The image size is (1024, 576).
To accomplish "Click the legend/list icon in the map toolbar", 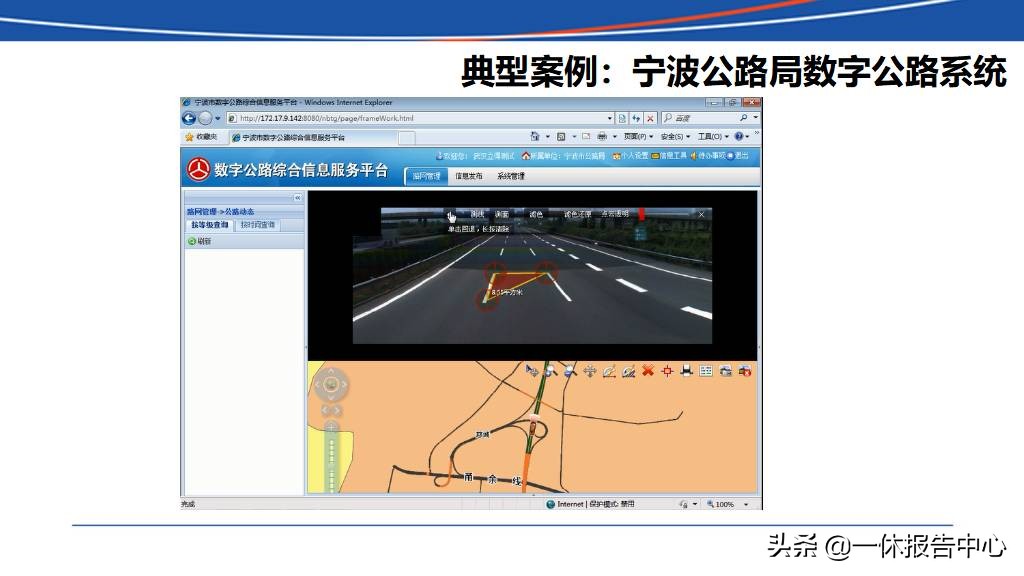I will pos(705,370).
